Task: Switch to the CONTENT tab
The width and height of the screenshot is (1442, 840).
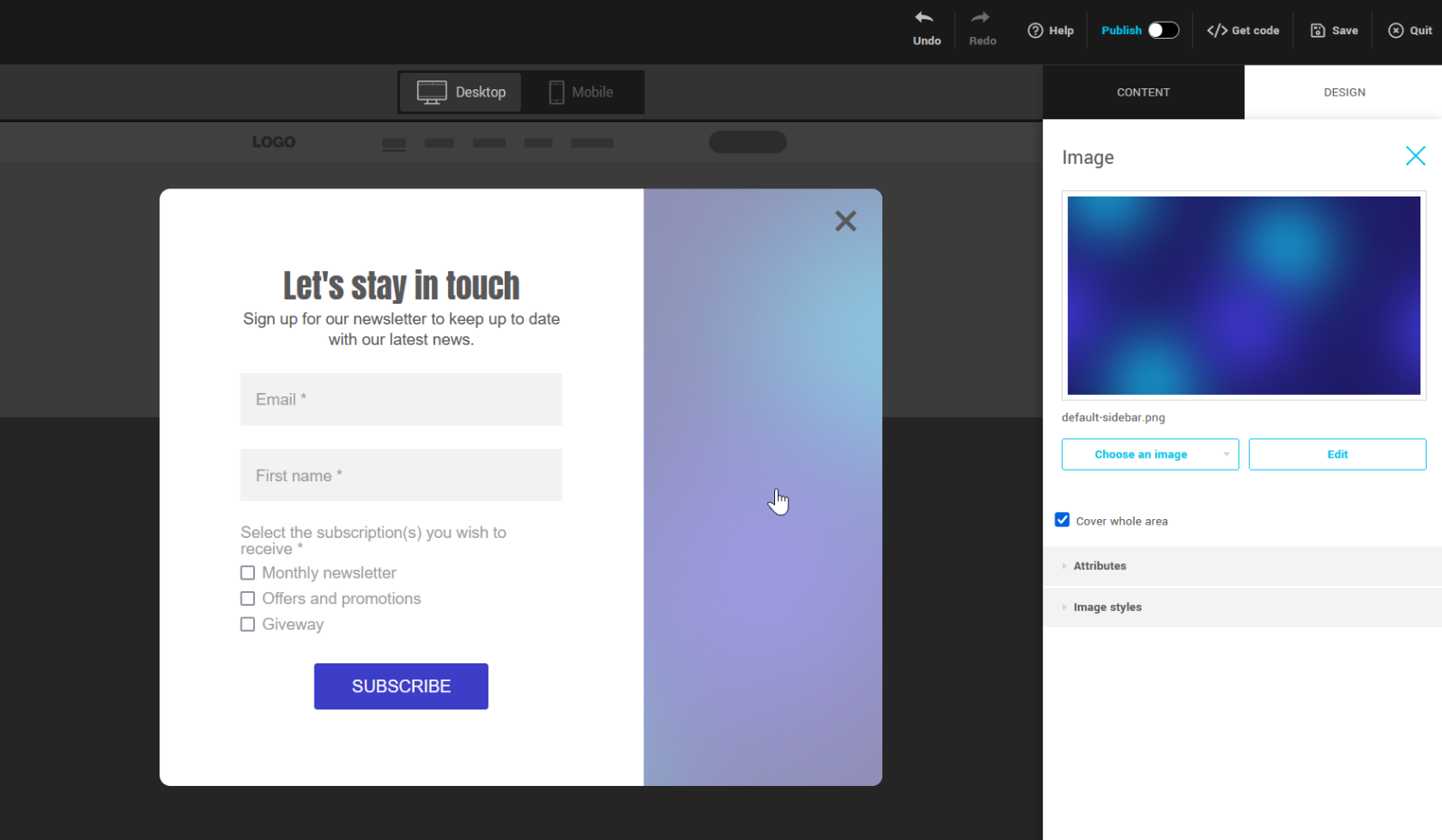Action: 1143,92
